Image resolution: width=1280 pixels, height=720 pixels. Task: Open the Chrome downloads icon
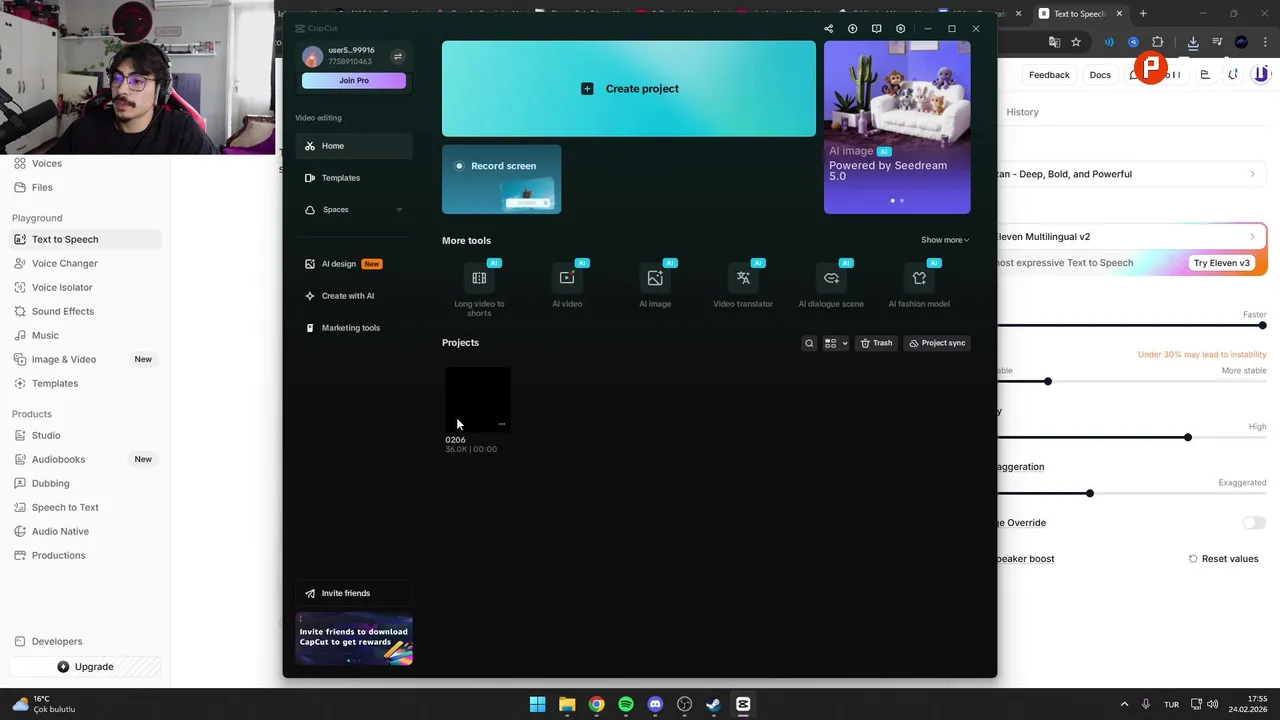[1193, 42]
